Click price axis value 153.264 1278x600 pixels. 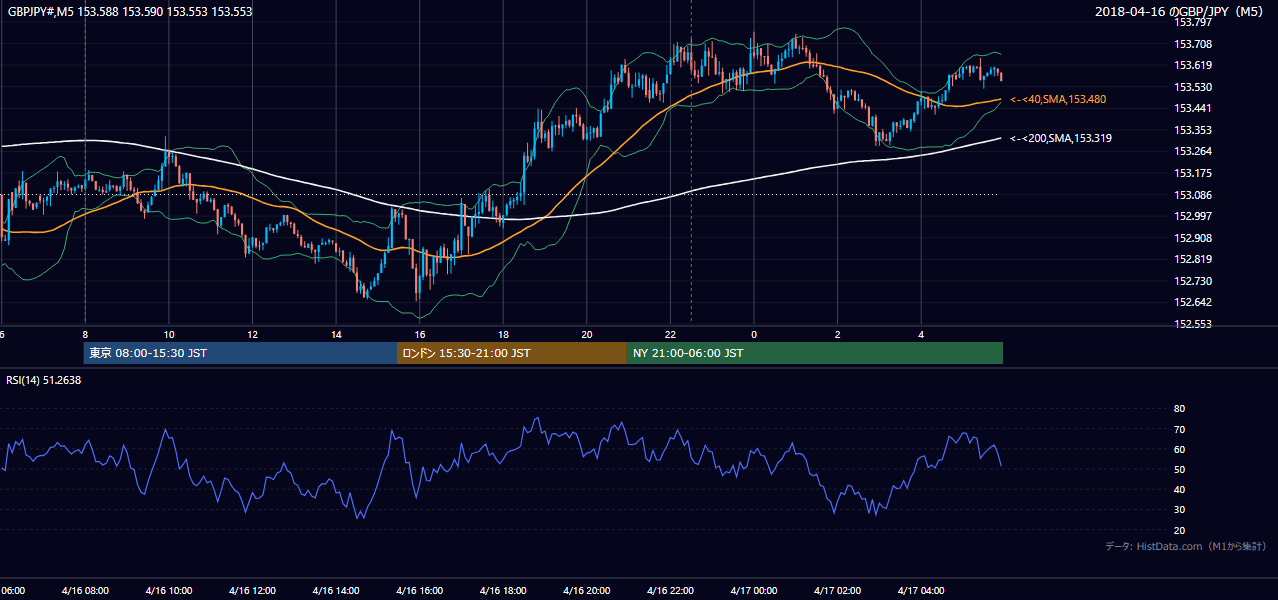click(1192, 152)
